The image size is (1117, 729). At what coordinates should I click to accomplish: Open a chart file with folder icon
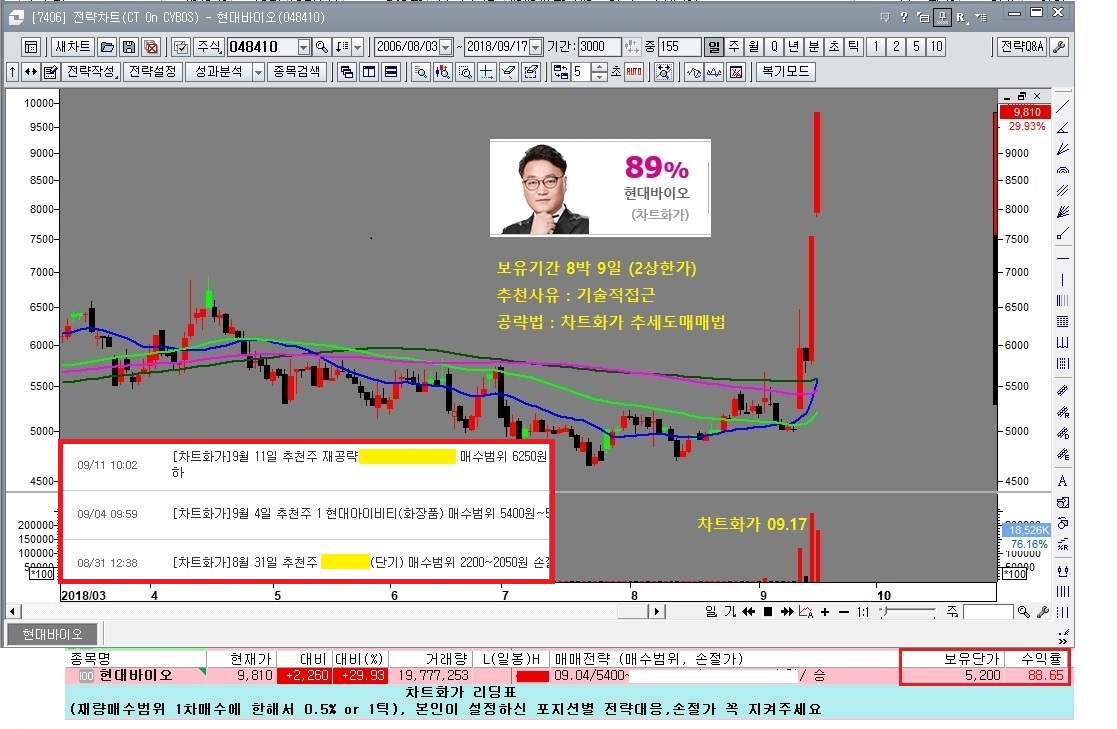tap(108, 47)
